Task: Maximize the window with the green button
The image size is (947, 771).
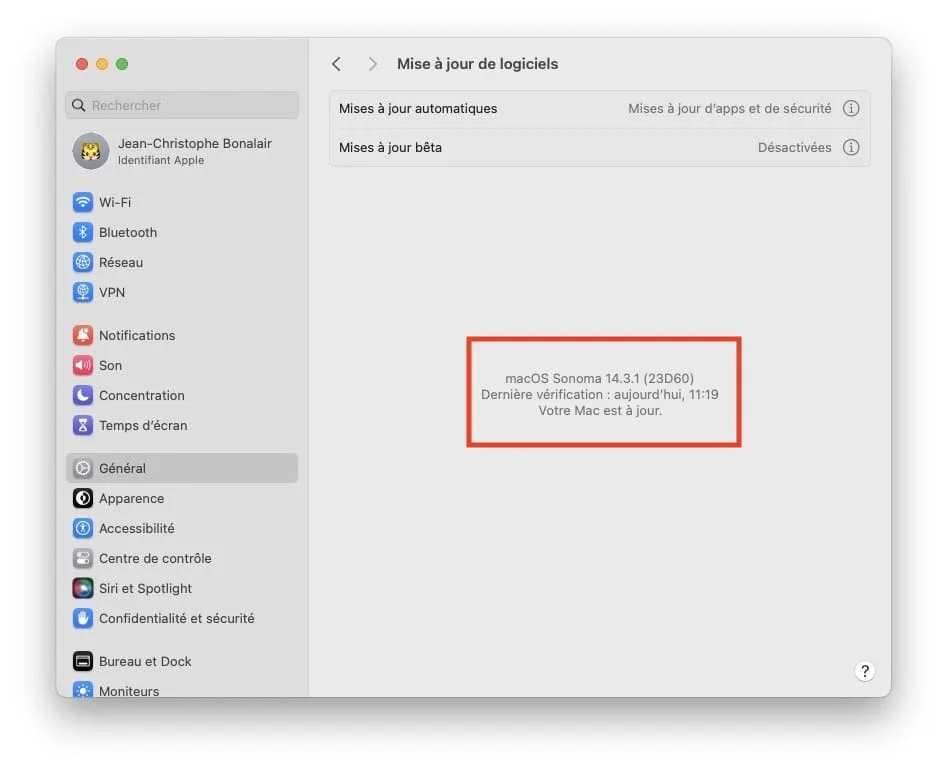Action: 122,64
